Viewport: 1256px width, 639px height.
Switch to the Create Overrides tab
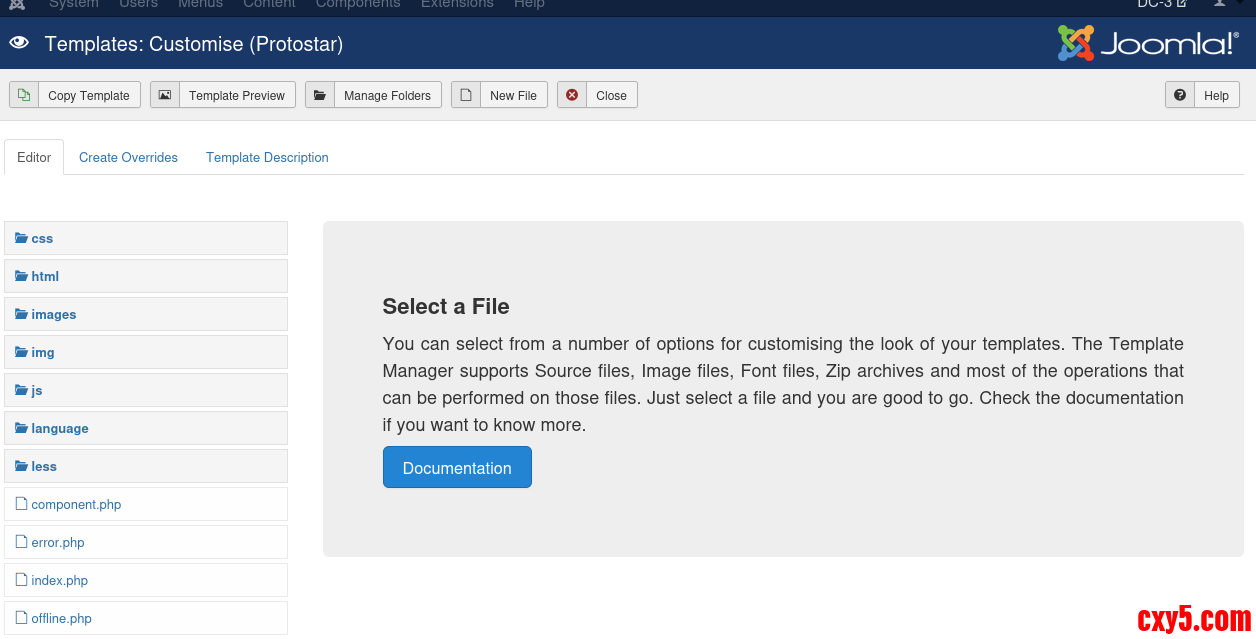[x=128, y=157]
